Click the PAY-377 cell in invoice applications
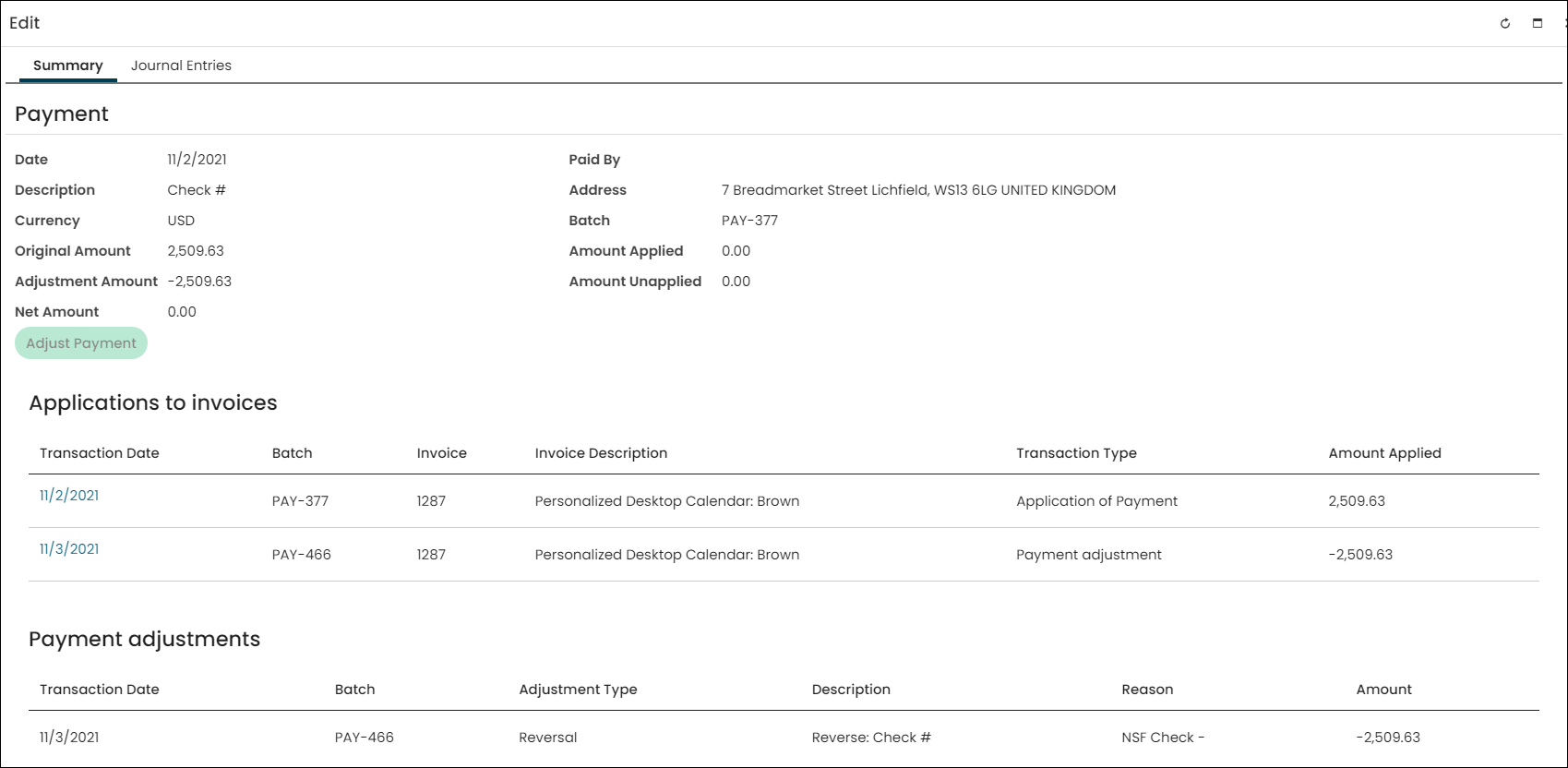The height and width of the screenshot is (768, 1568). [300, 501]
